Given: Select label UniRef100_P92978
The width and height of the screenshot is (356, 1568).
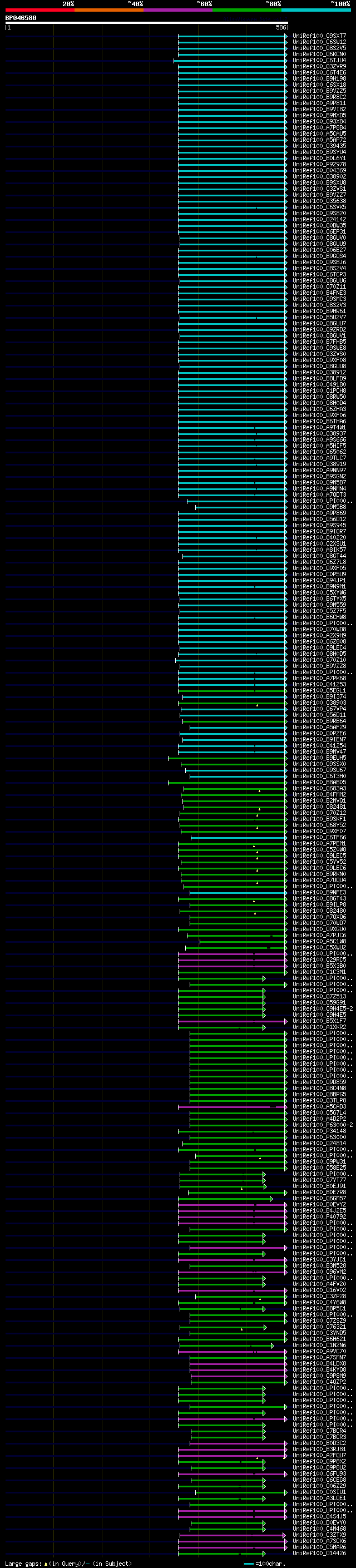Looking at the screenshot, I should [319, 164].
